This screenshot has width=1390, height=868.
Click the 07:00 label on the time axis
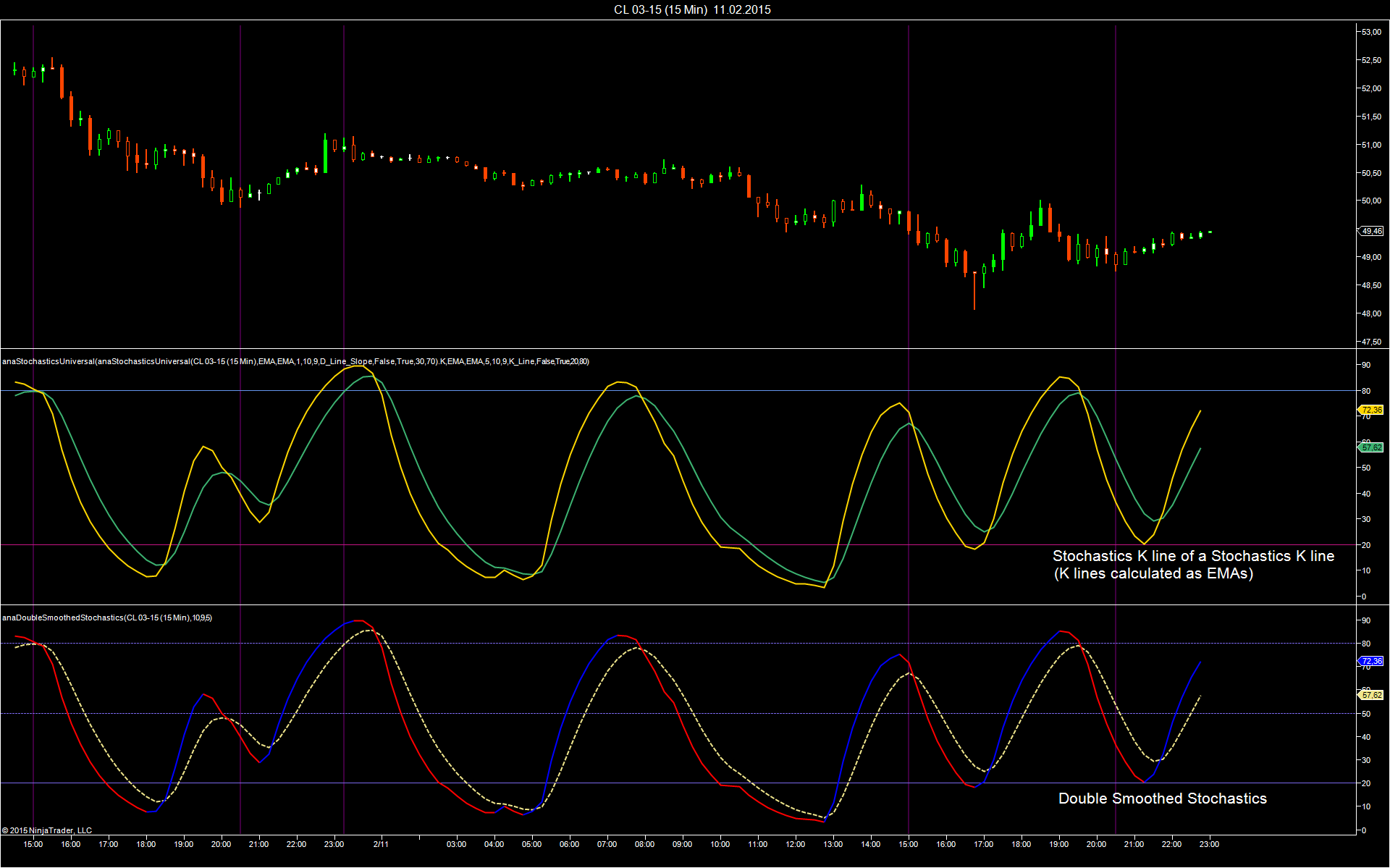coord(607,844)
